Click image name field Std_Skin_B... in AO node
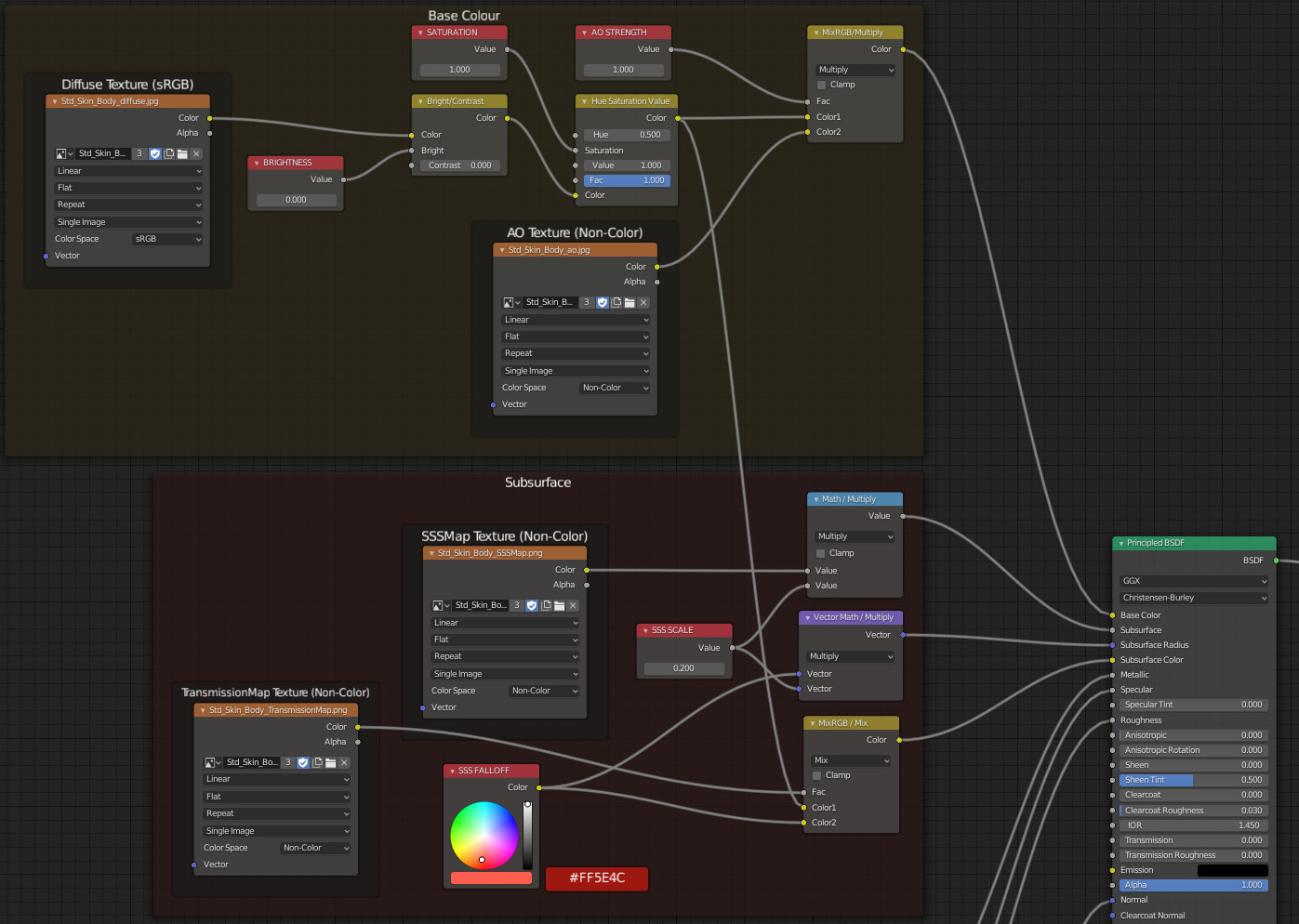The width and height of the screenshot is (1299, 924). coord(550,302)
